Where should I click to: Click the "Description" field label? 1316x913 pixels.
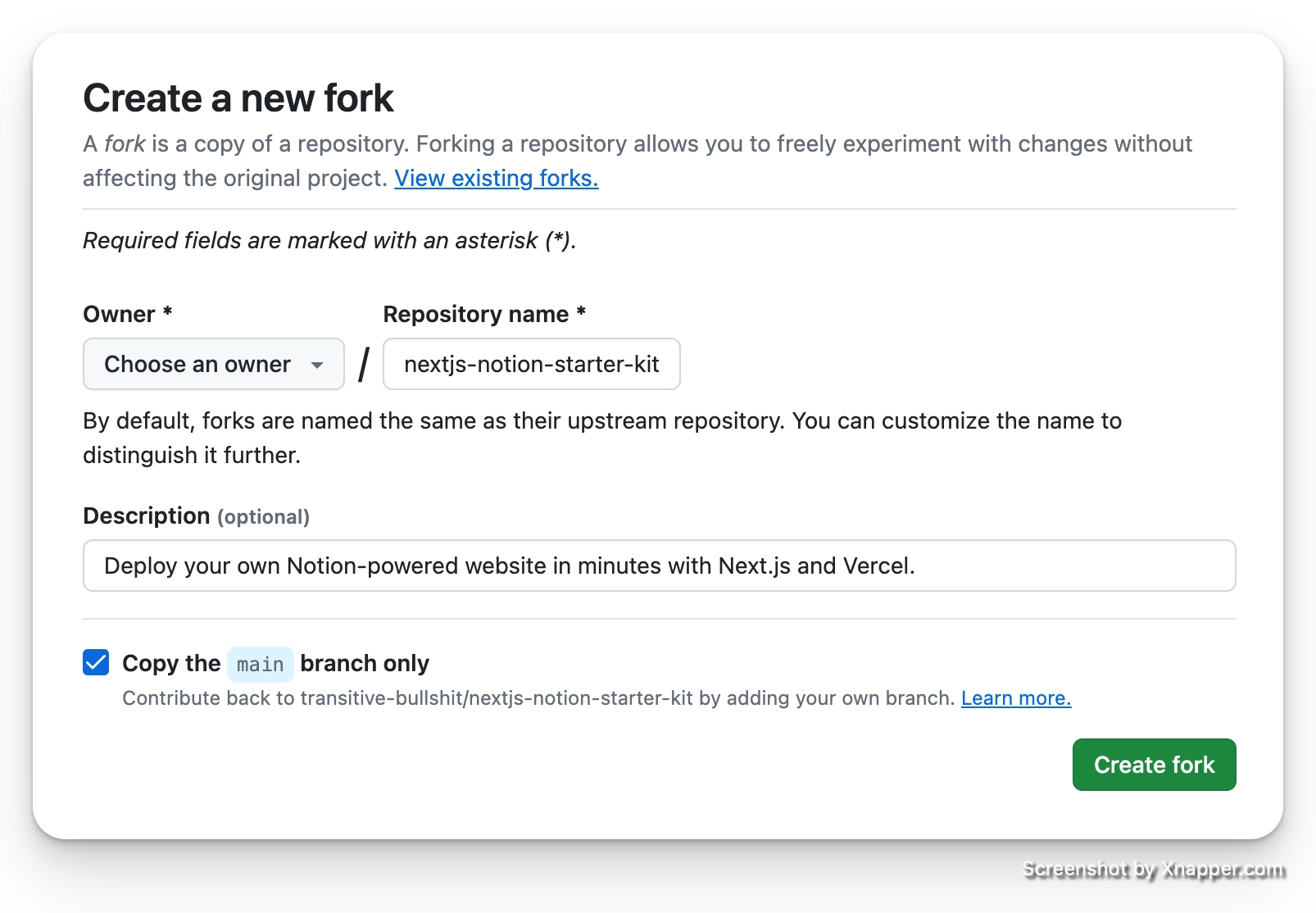[x=147, y=516]
